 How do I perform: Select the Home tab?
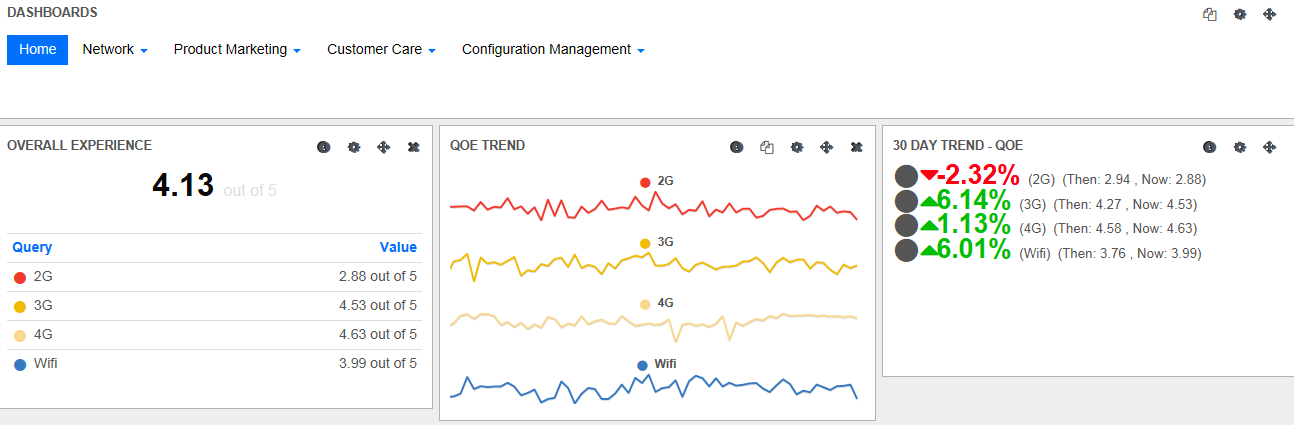click(37, 49)
